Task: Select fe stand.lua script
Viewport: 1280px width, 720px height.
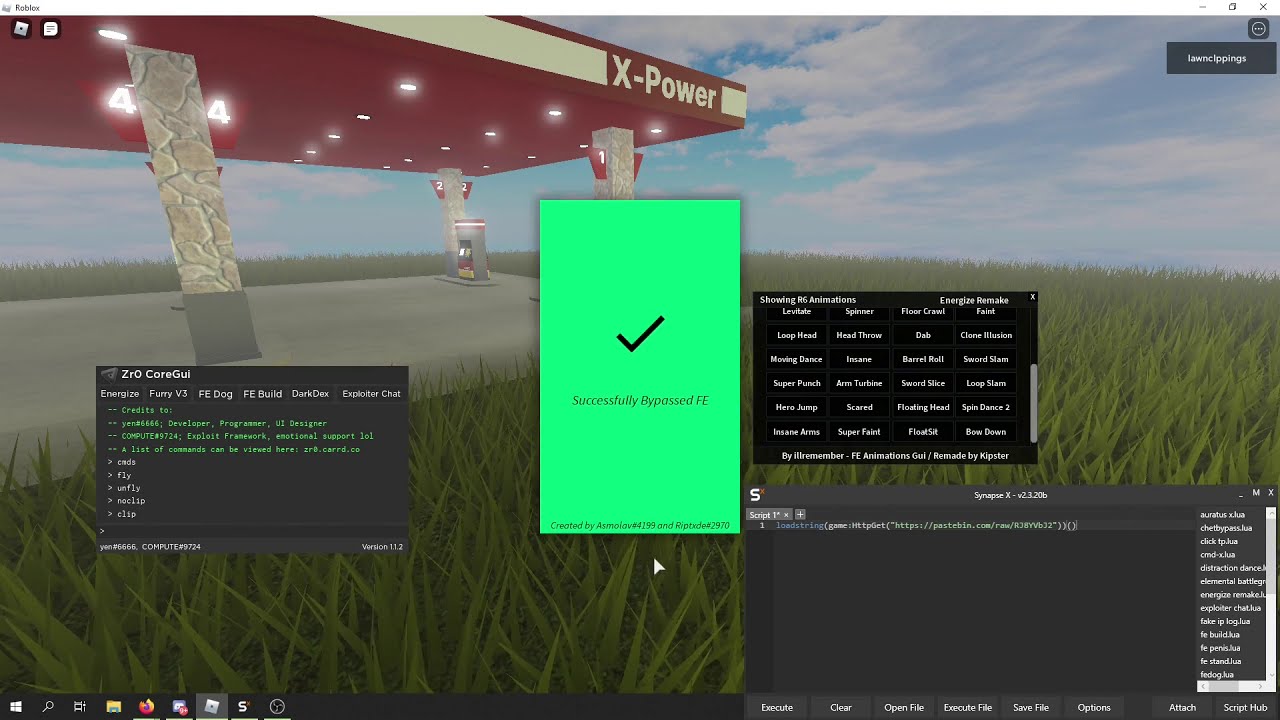Action: coord(1221,661)
